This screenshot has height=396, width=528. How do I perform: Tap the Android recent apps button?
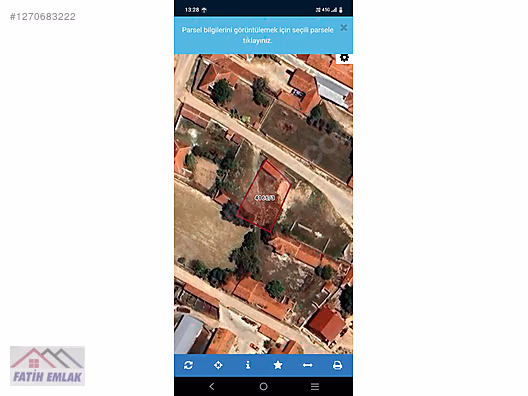tap(315, 386)
